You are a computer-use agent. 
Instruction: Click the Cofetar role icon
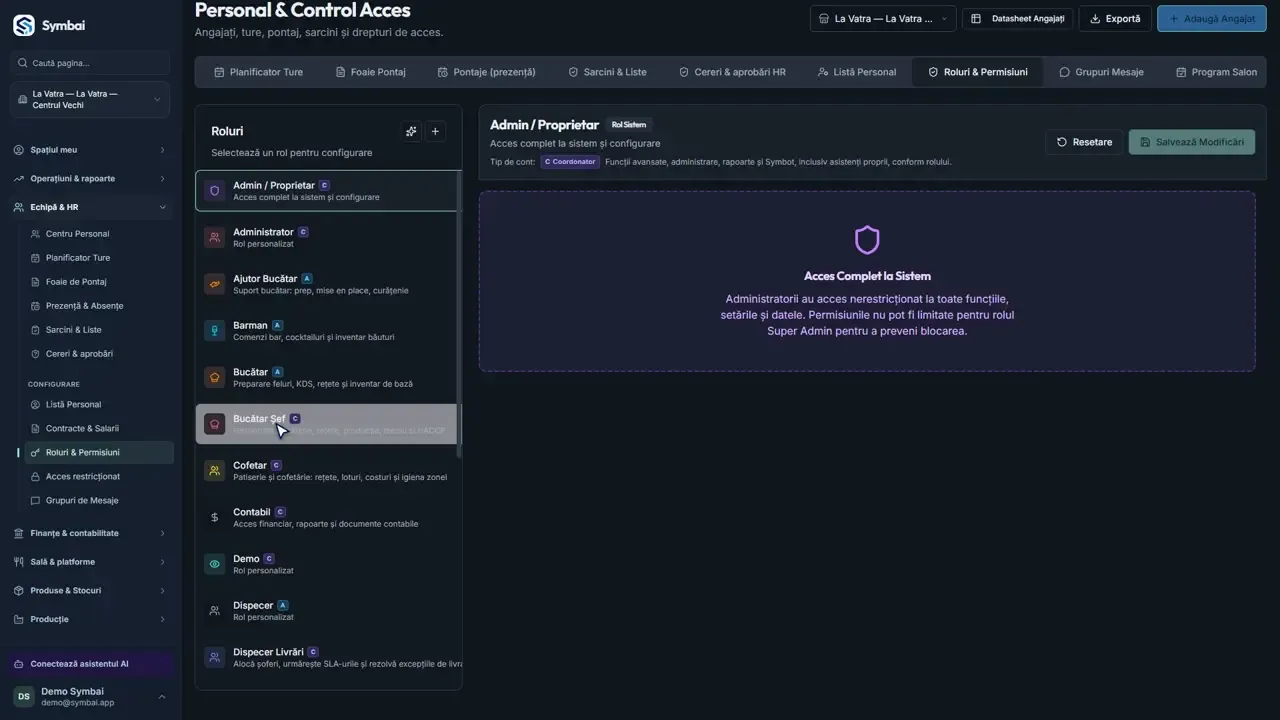tap(215, 471)
